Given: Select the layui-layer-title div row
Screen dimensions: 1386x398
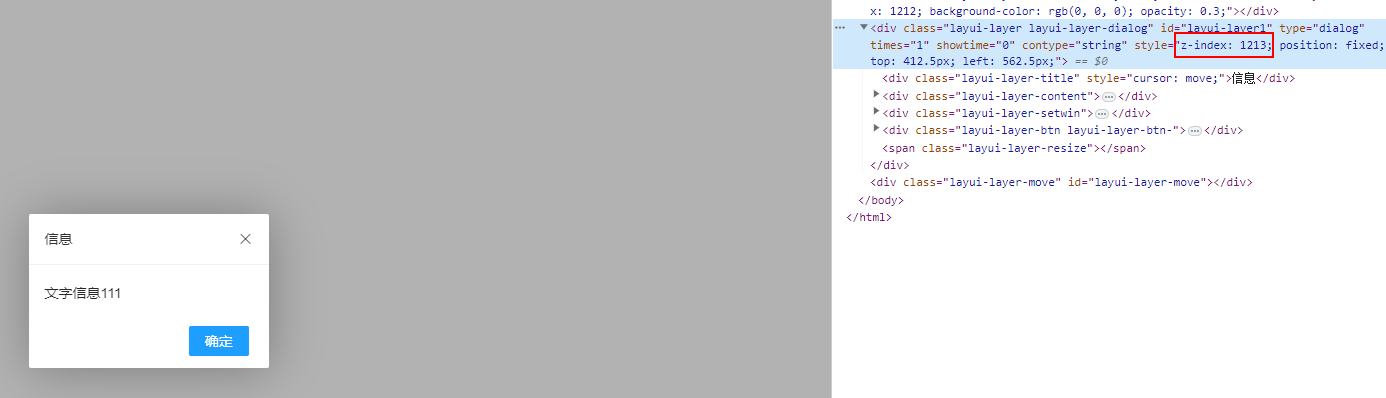Looking at the screenshot, I should coord(1089,78).
